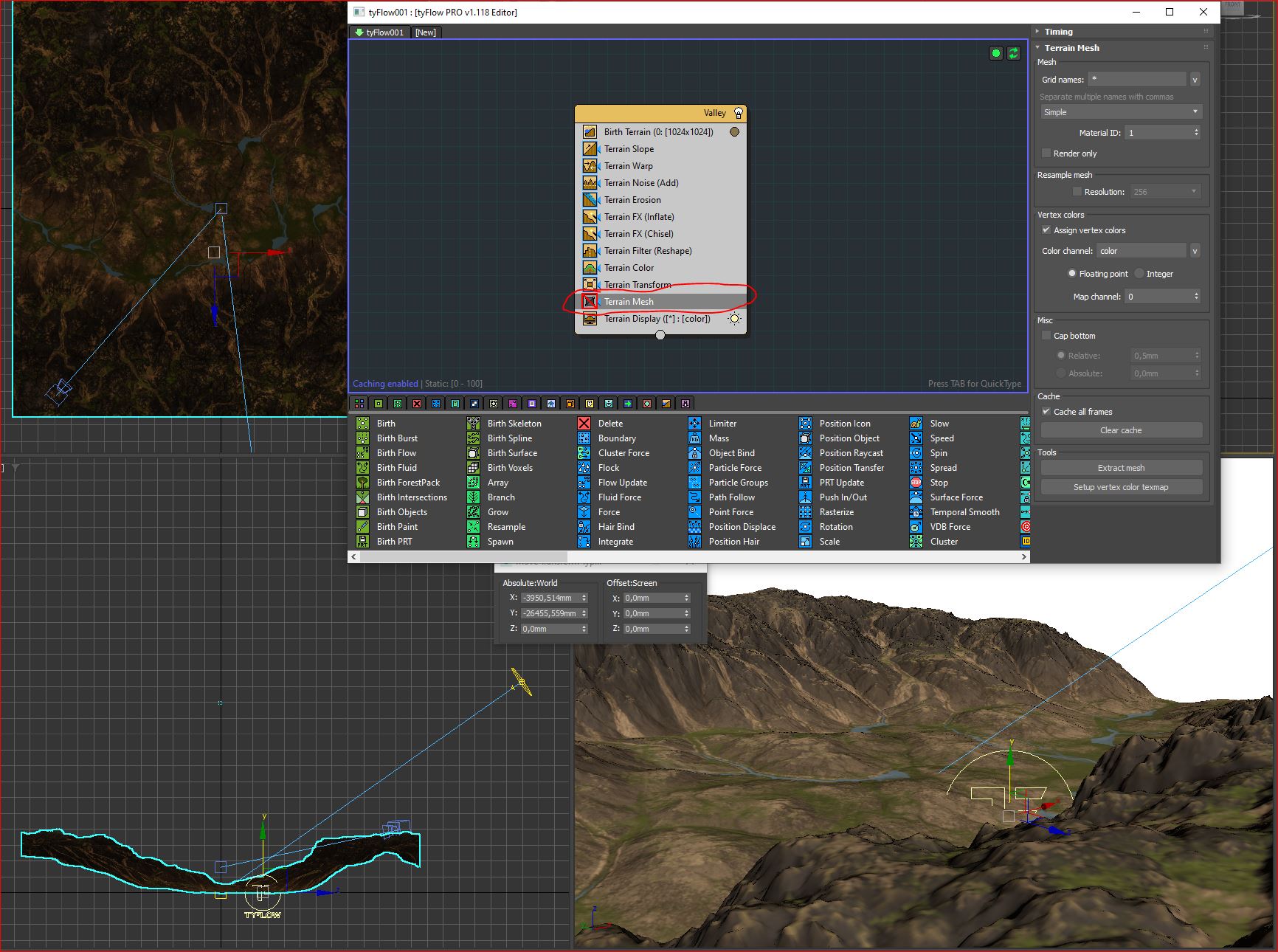Click right arrow of operator list scrollbar
The height and width of the screenshot is (952, 1278).
(1024, 557)
